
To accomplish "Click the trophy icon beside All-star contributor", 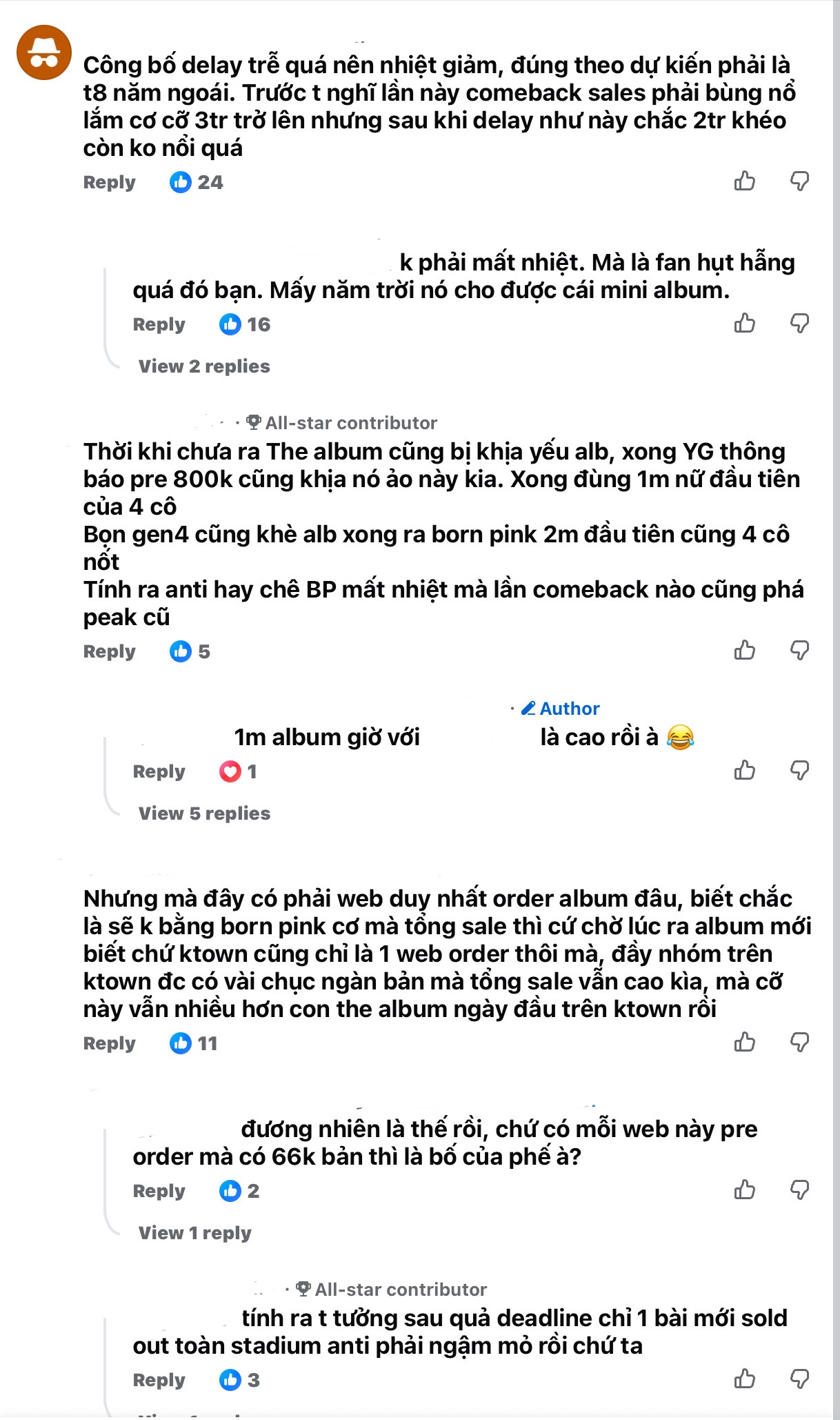I will 254,422.
